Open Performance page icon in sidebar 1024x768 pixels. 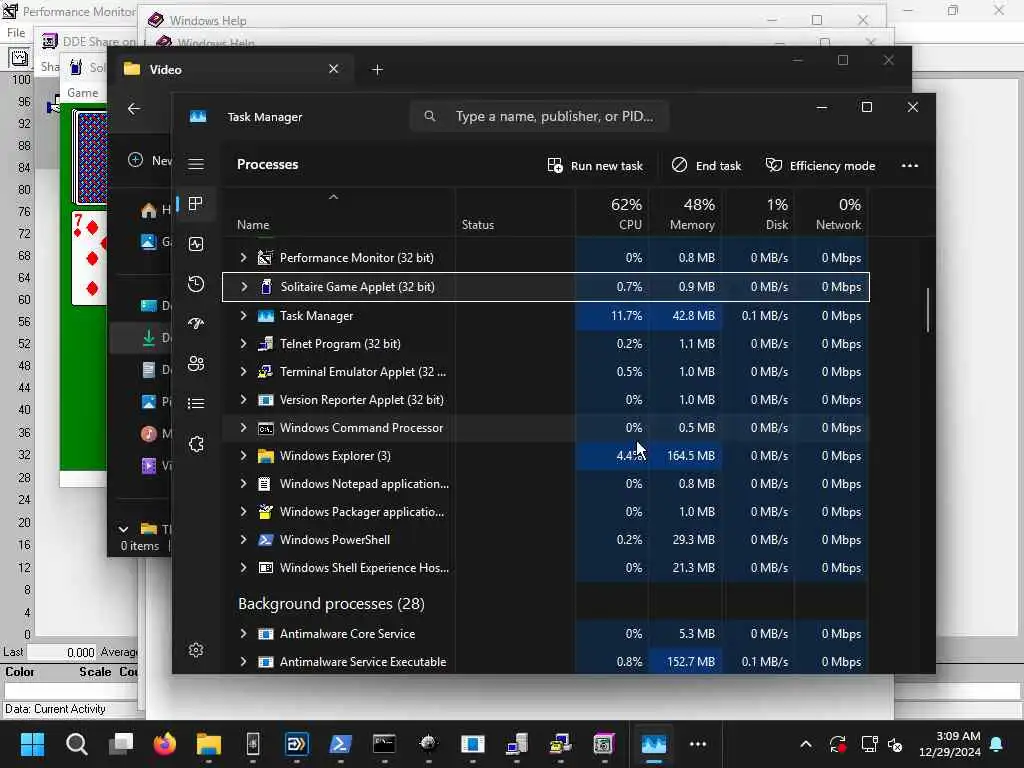pos(196,244)
